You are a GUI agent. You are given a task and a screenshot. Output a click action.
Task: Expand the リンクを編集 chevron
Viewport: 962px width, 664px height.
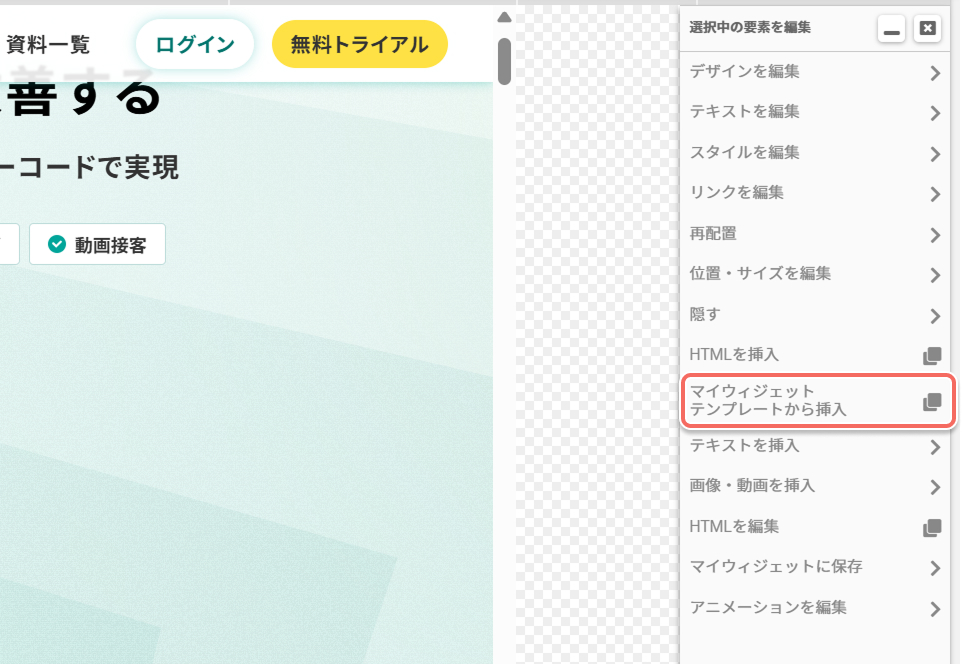pos(935,194)
